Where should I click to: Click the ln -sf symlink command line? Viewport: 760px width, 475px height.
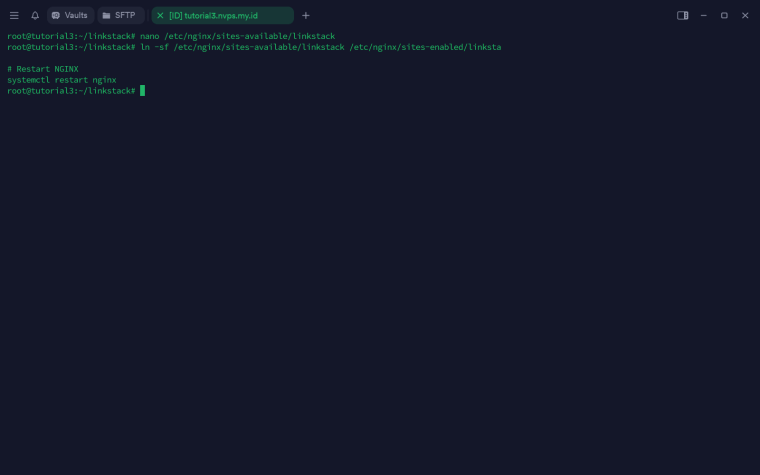coord(254,47)
